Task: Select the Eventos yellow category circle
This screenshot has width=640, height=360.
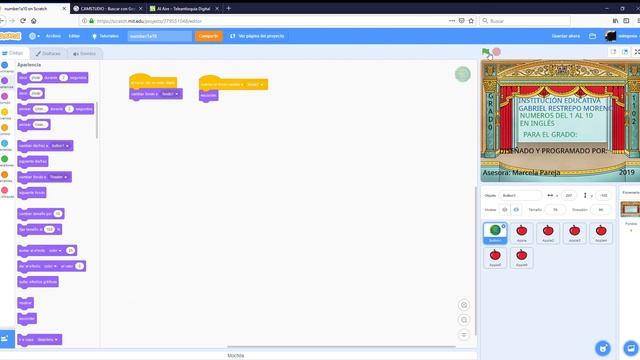Action: (4, 112)
